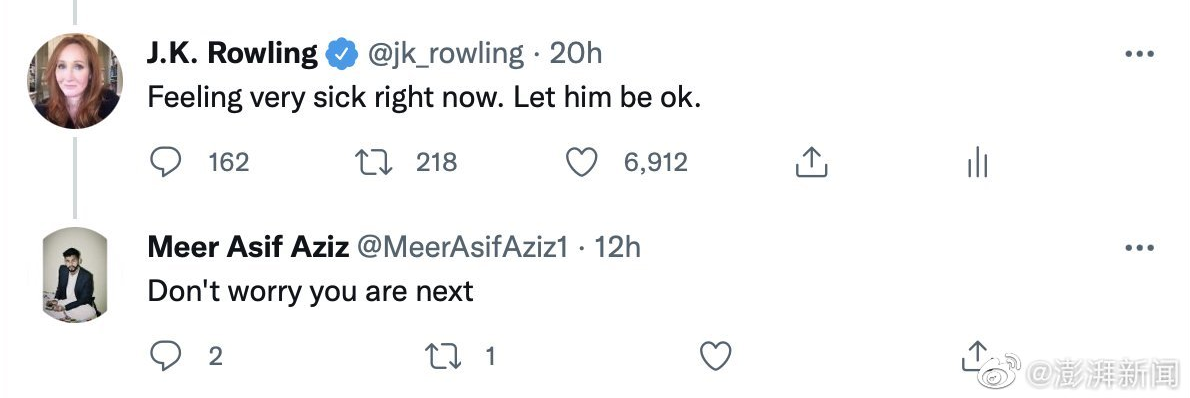Like the tweet with 6,912 likes
The image size is (1190, 398).
click(x=582, y=162)
